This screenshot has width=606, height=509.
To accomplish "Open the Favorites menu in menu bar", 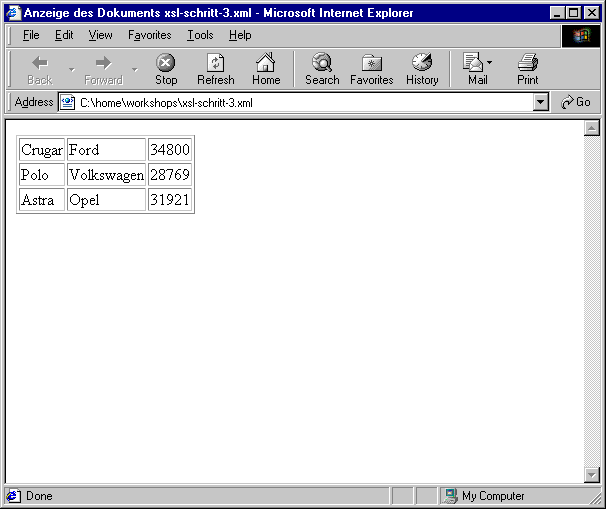I will [150, 35].
